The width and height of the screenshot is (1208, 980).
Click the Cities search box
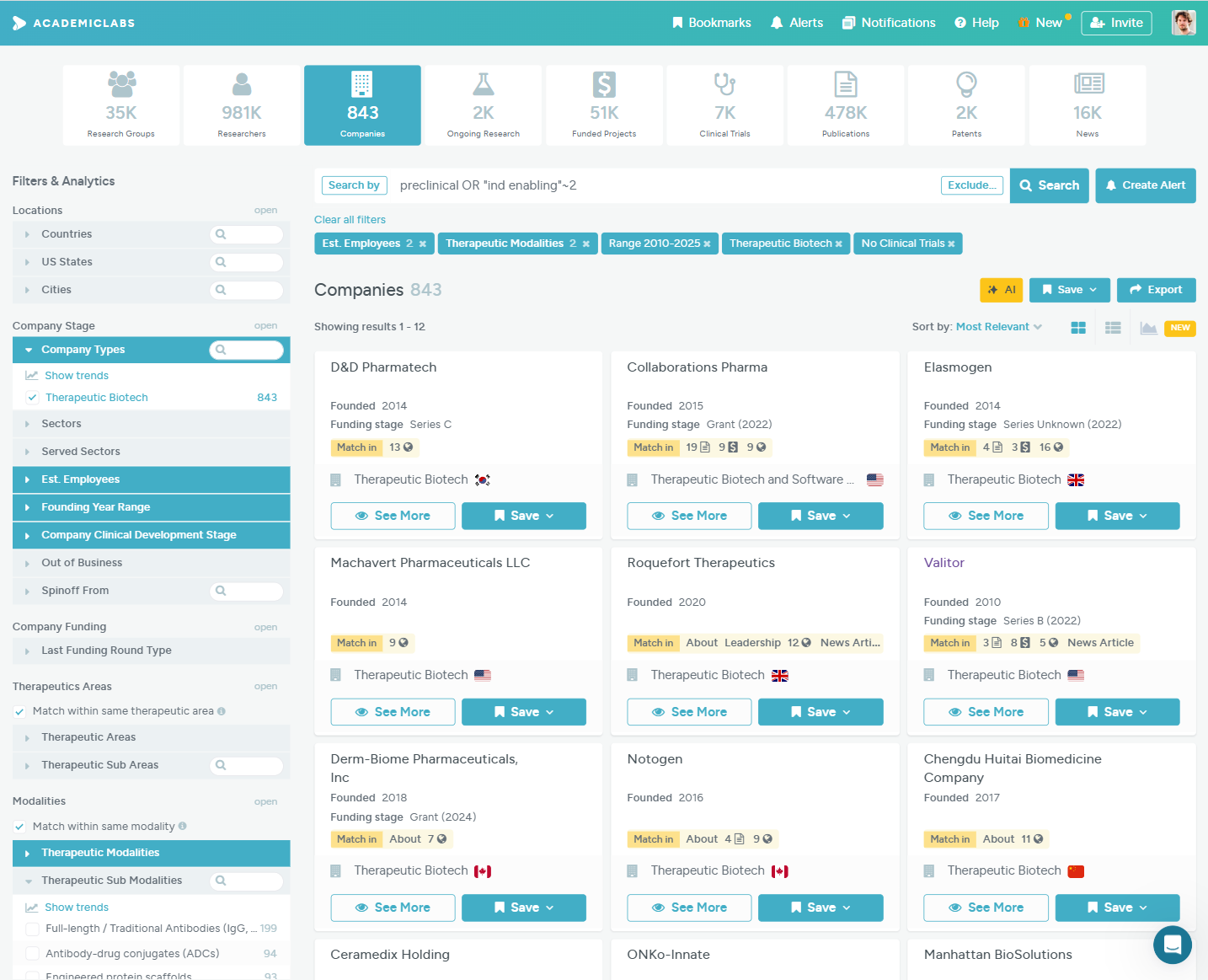click(x=247, y=290)
